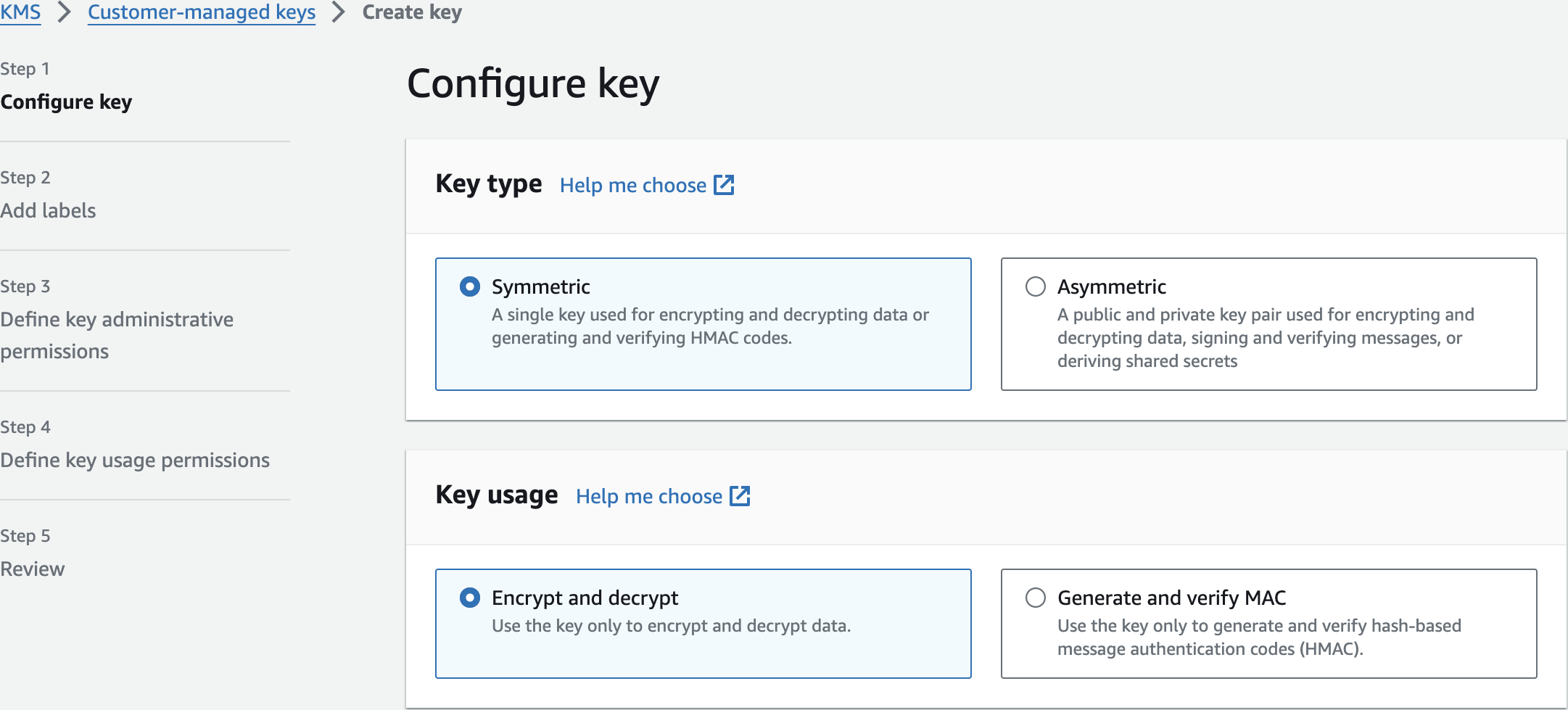The image size is (1568, 710).
Task: Jump to the Review step
Action: click(x=33, y=569)
